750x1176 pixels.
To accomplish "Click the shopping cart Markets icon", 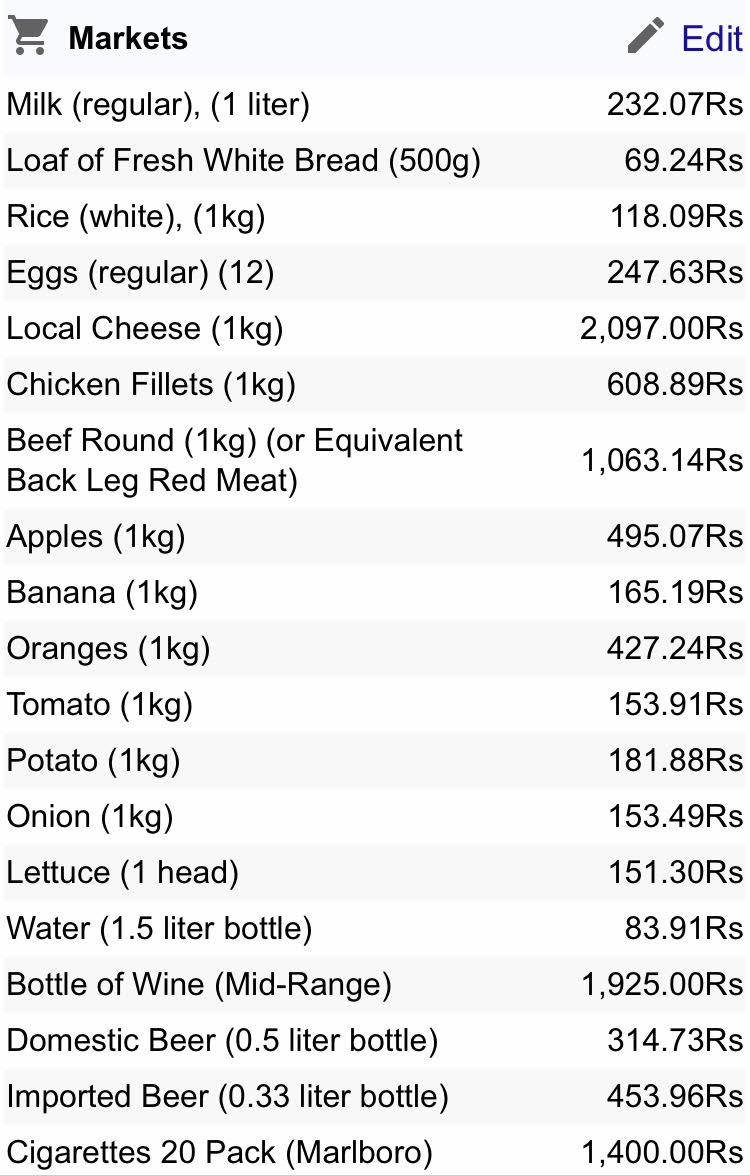I will click(28, 35).
